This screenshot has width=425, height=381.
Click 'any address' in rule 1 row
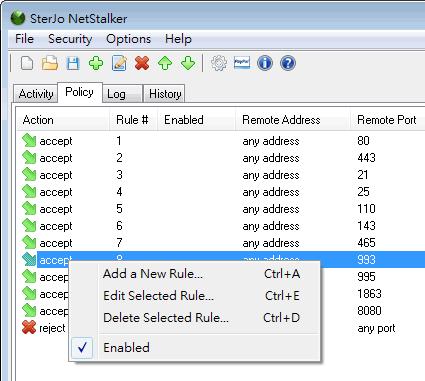(x=271, y=141)
